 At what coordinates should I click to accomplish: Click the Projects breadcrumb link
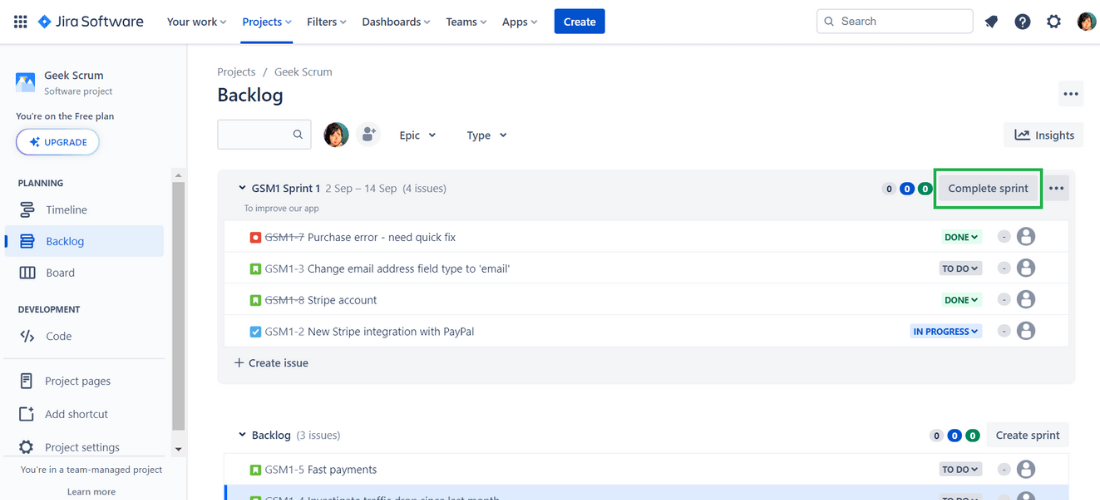(x=236, y=72)
